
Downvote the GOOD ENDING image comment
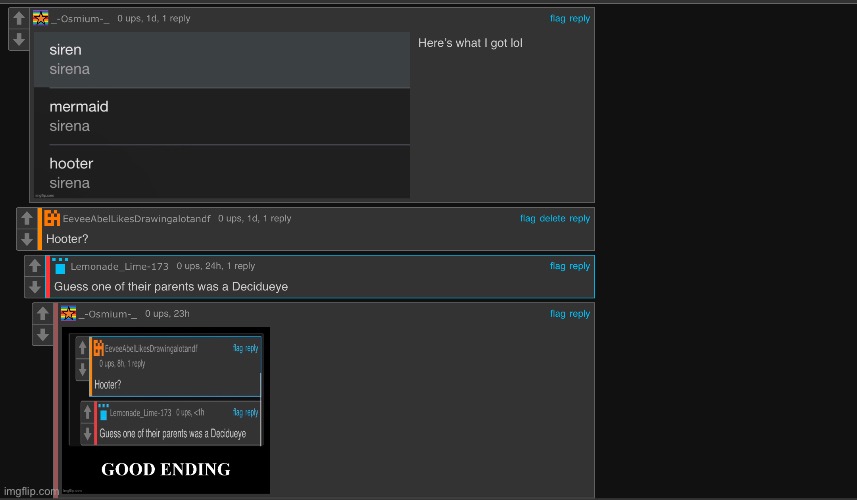(x=42, y=335)
